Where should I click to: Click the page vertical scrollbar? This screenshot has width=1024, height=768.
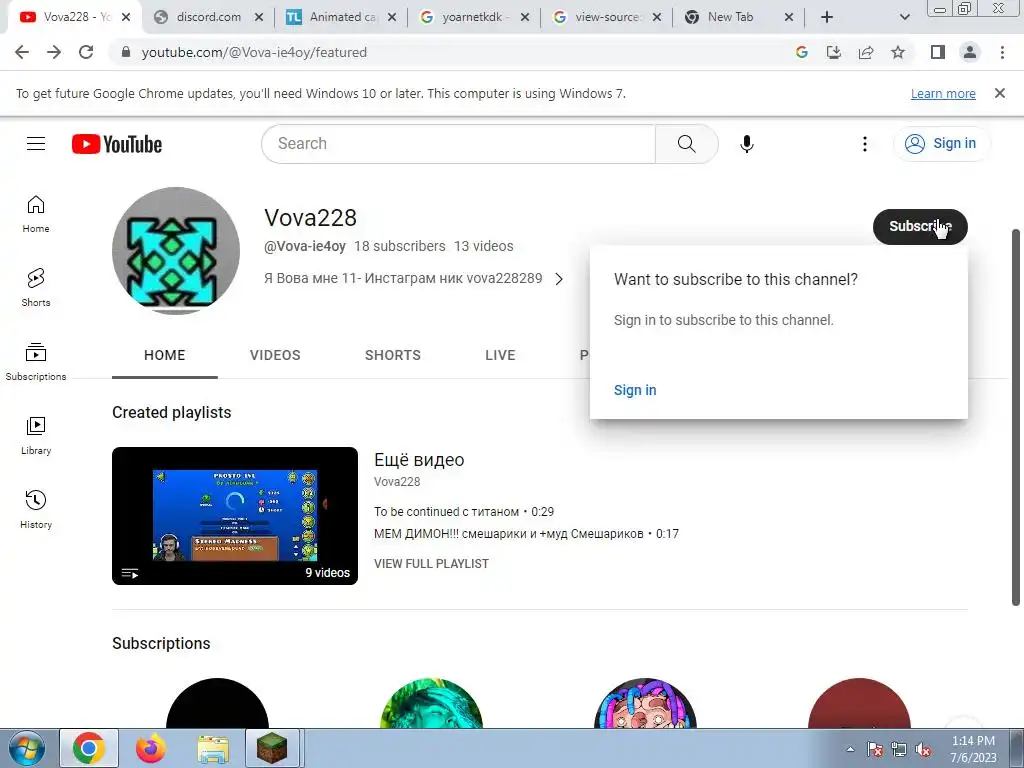click(x=1017, y=418)
